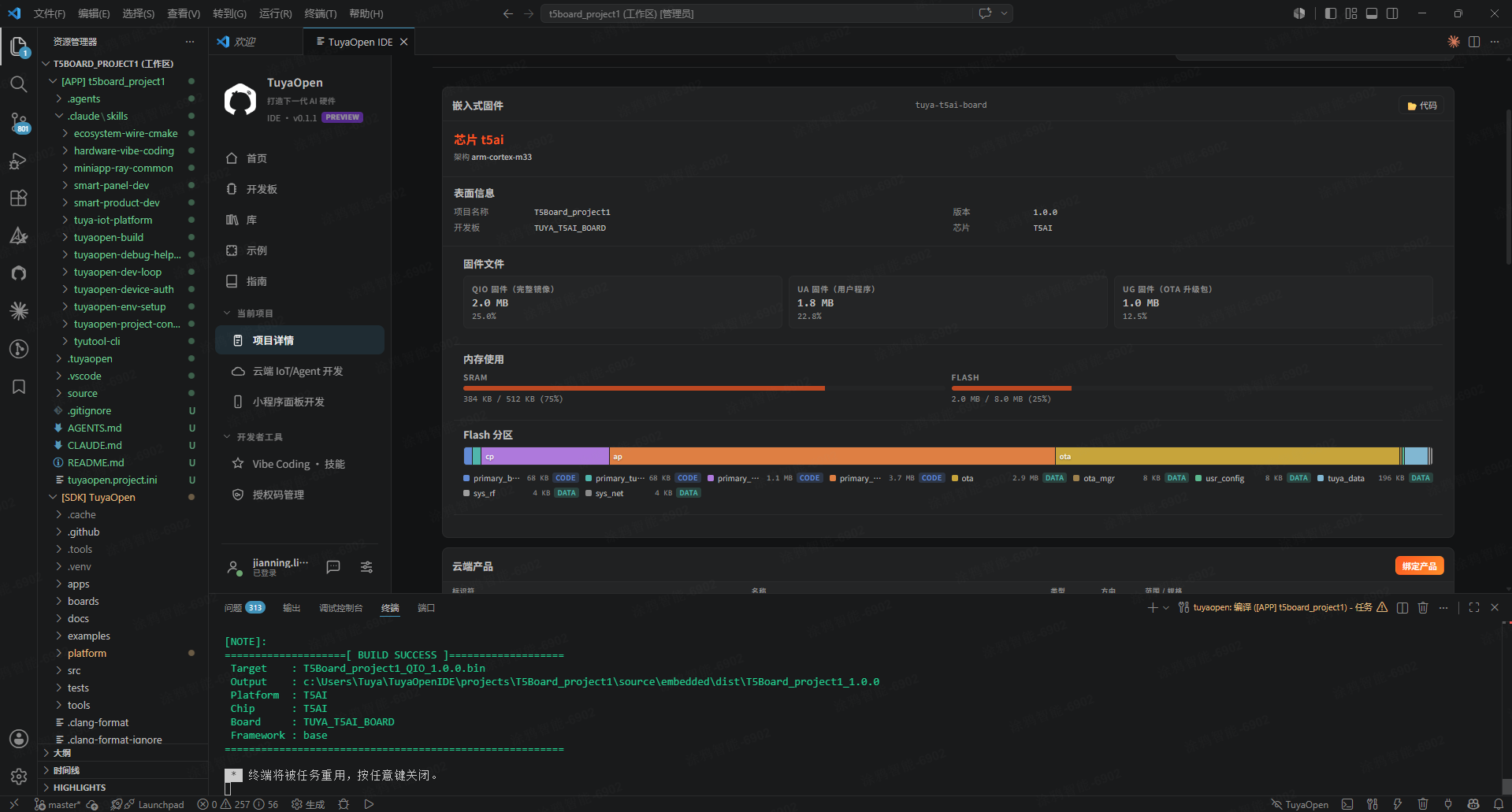Open the GitHub icon in activity bar
The width and height of the screenshot is (1512, 812).
(x=19, y=273)
